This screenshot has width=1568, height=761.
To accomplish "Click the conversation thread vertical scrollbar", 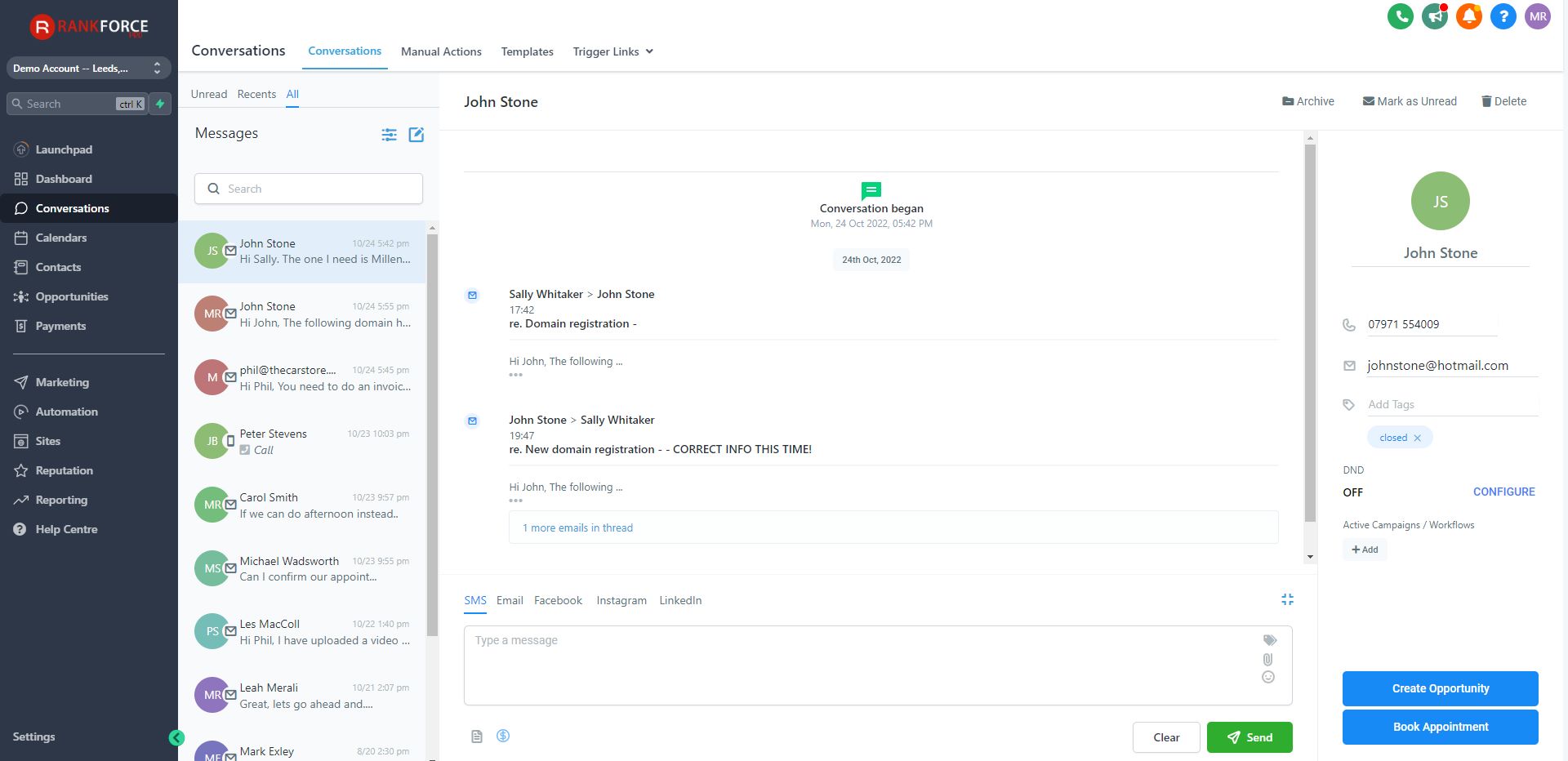I will click(x=1310, y=327).
